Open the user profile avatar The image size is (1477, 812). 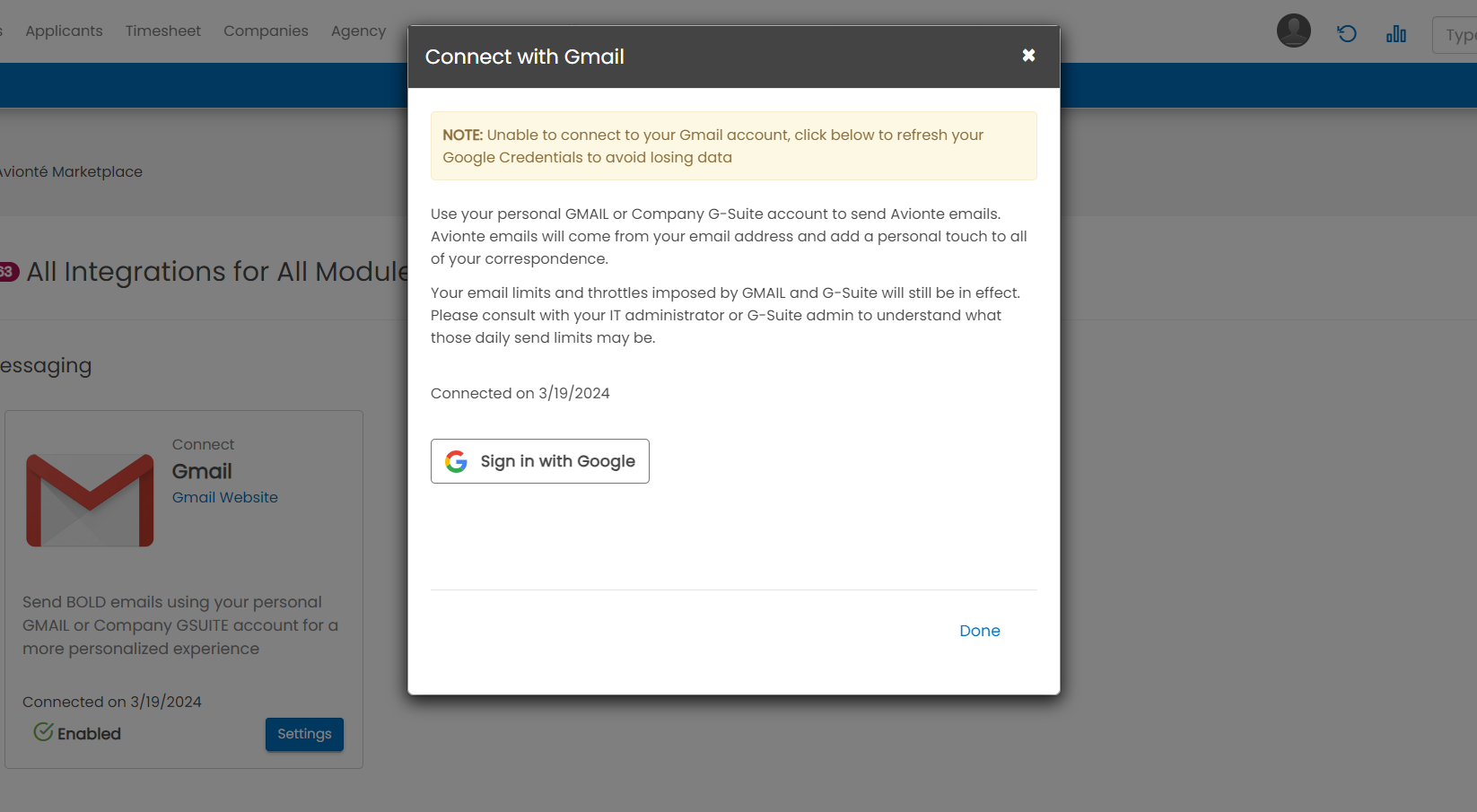point(1293,31)
